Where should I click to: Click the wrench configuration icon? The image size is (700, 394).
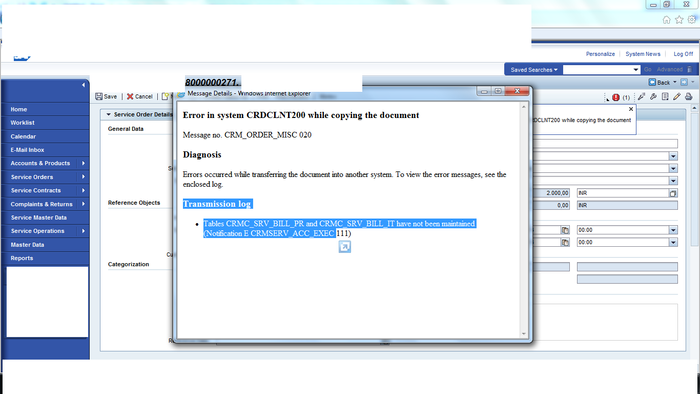653,96
